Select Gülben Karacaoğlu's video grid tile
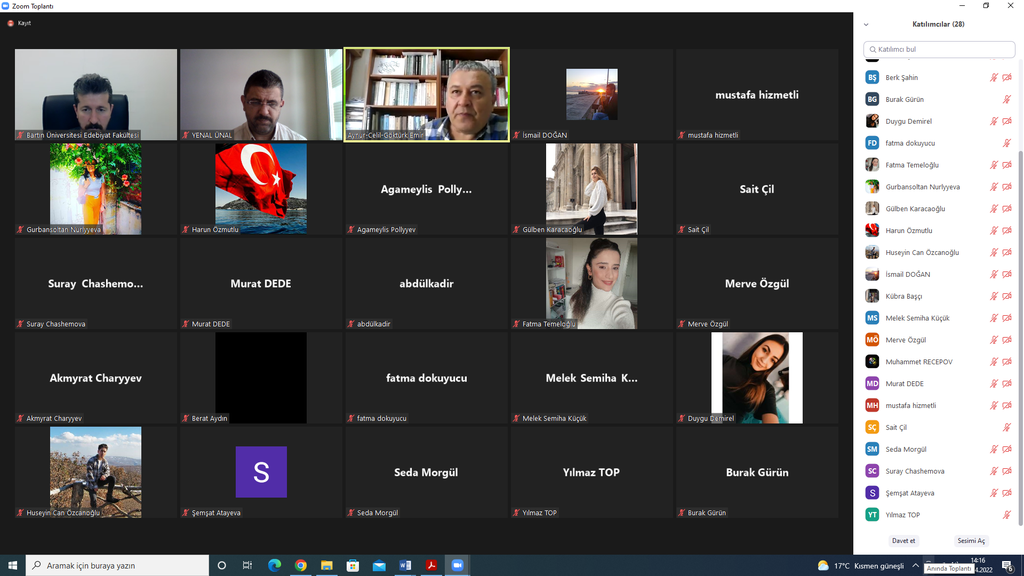Viewport: 1024px width, 576px height. [592, 189]
